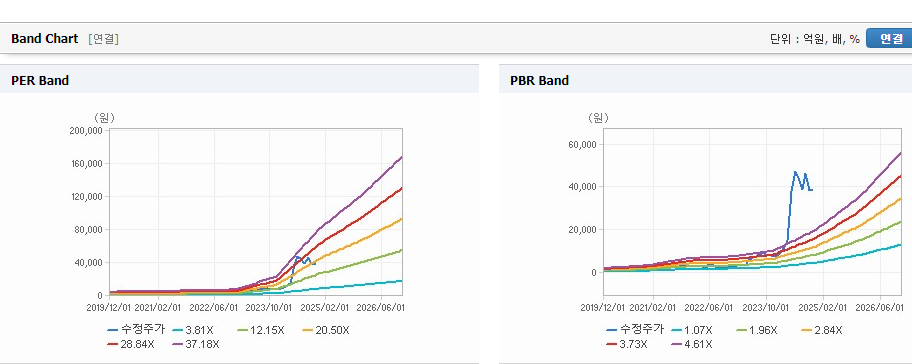Click the 120,000 y-axis label in PER chart

point(86,197)
